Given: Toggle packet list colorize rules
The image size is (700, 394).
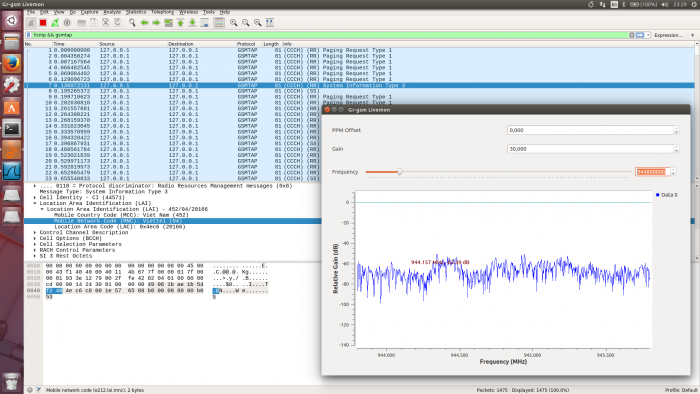Looking at the screenshot, I should pyautogui.click(x=219, y=23).
